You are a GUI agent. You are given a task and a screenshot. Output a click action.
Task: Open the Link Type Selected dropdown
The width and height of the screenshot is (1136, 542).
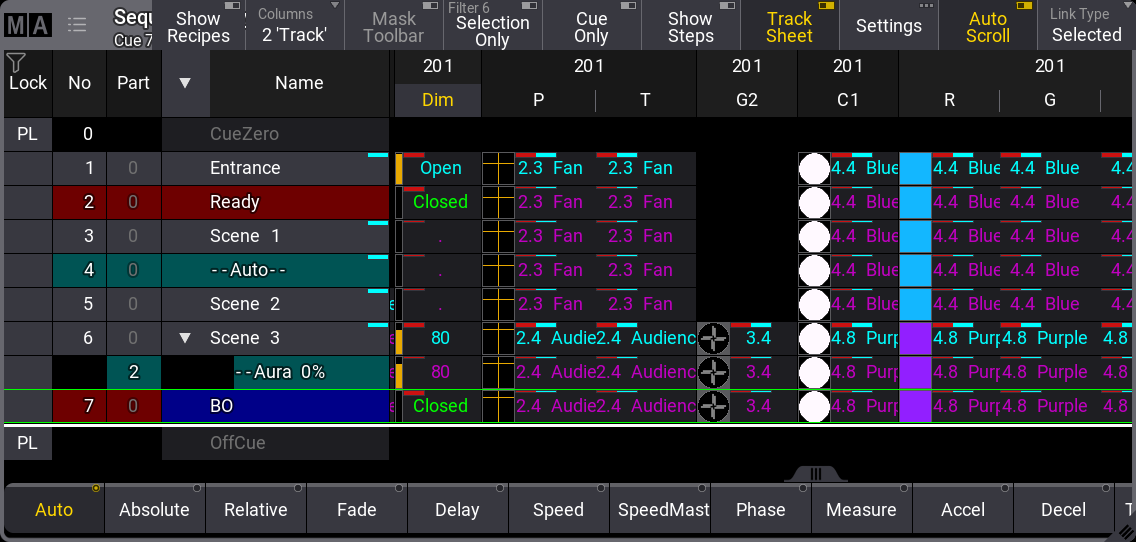[1086, 26]
